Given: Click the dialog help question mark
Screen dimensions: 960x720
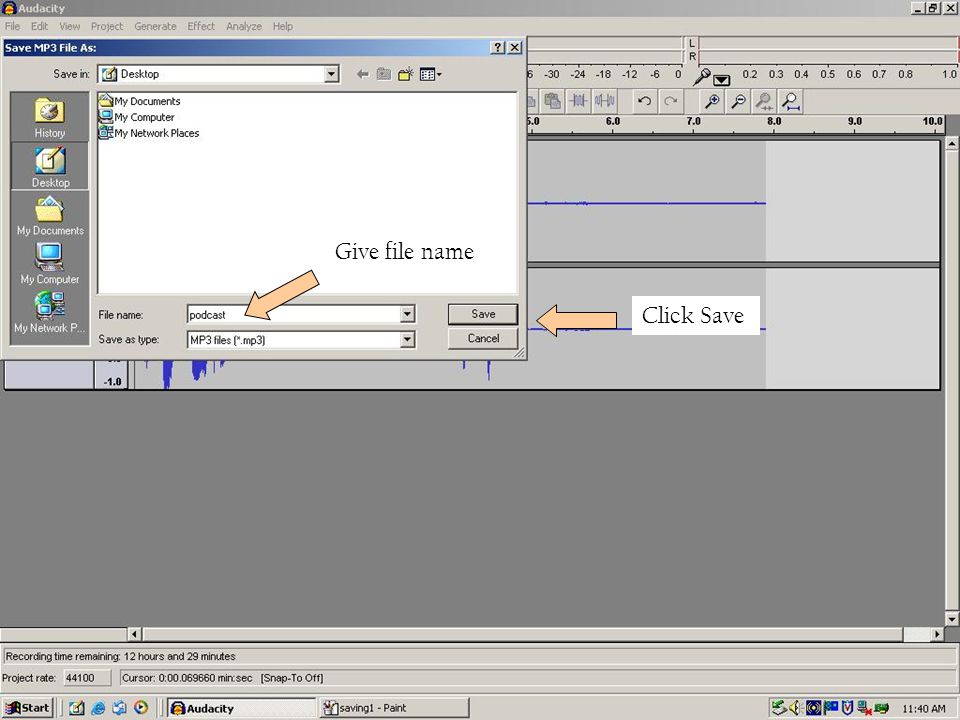Looking at the screenshot, I should [x=498, y=48].
